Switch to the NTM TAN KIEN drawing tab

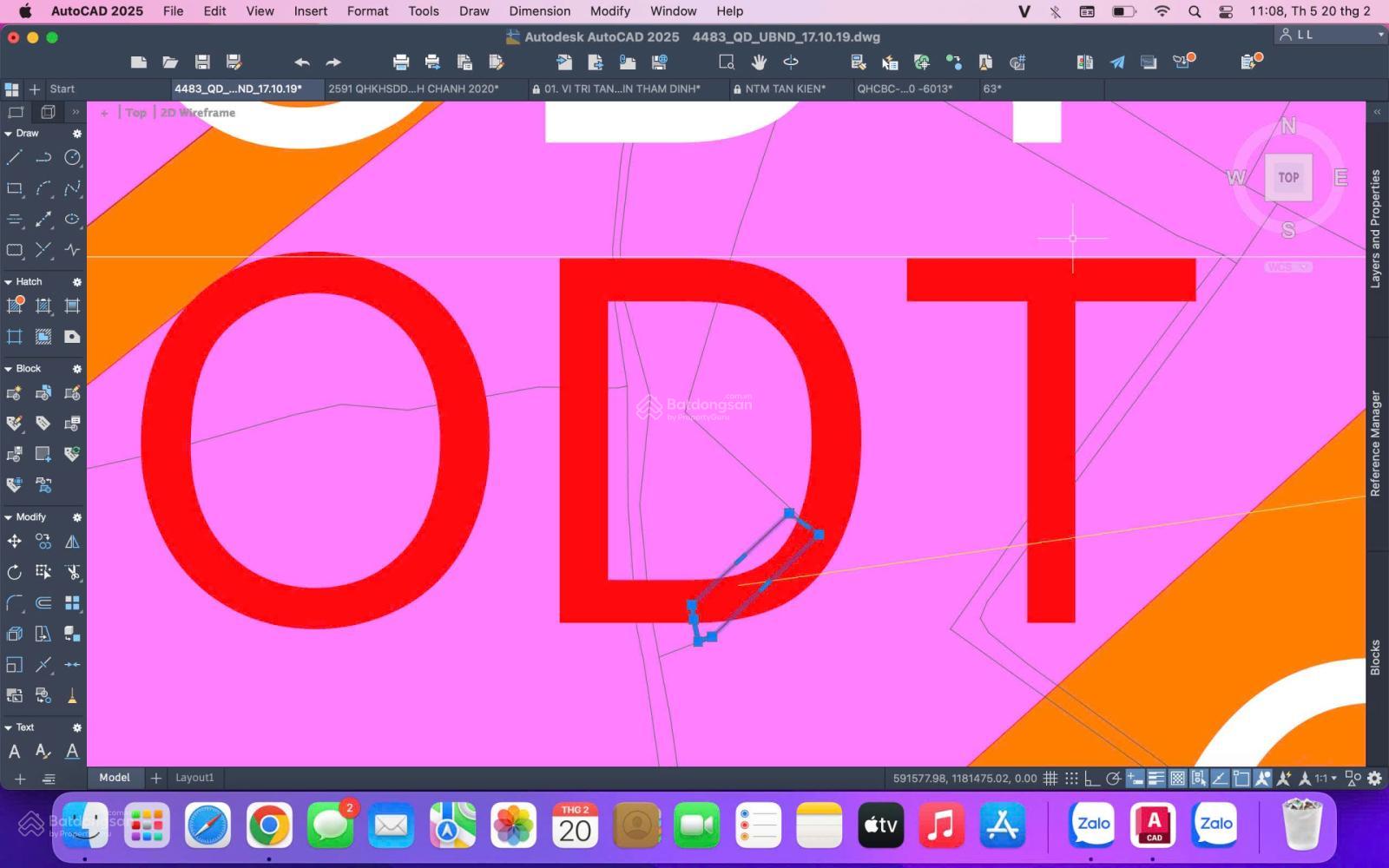click(785, 89)
